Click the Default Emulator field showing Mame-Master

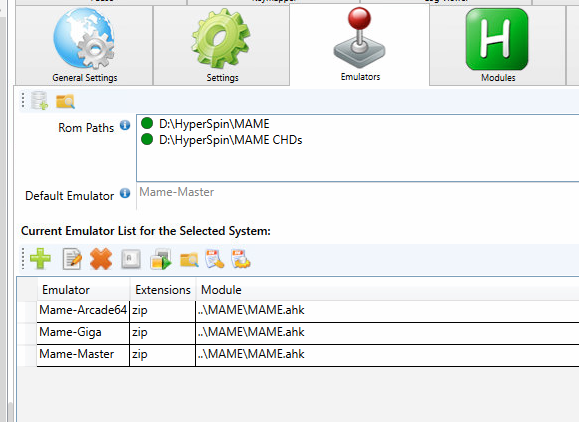[x=357, y=196]
